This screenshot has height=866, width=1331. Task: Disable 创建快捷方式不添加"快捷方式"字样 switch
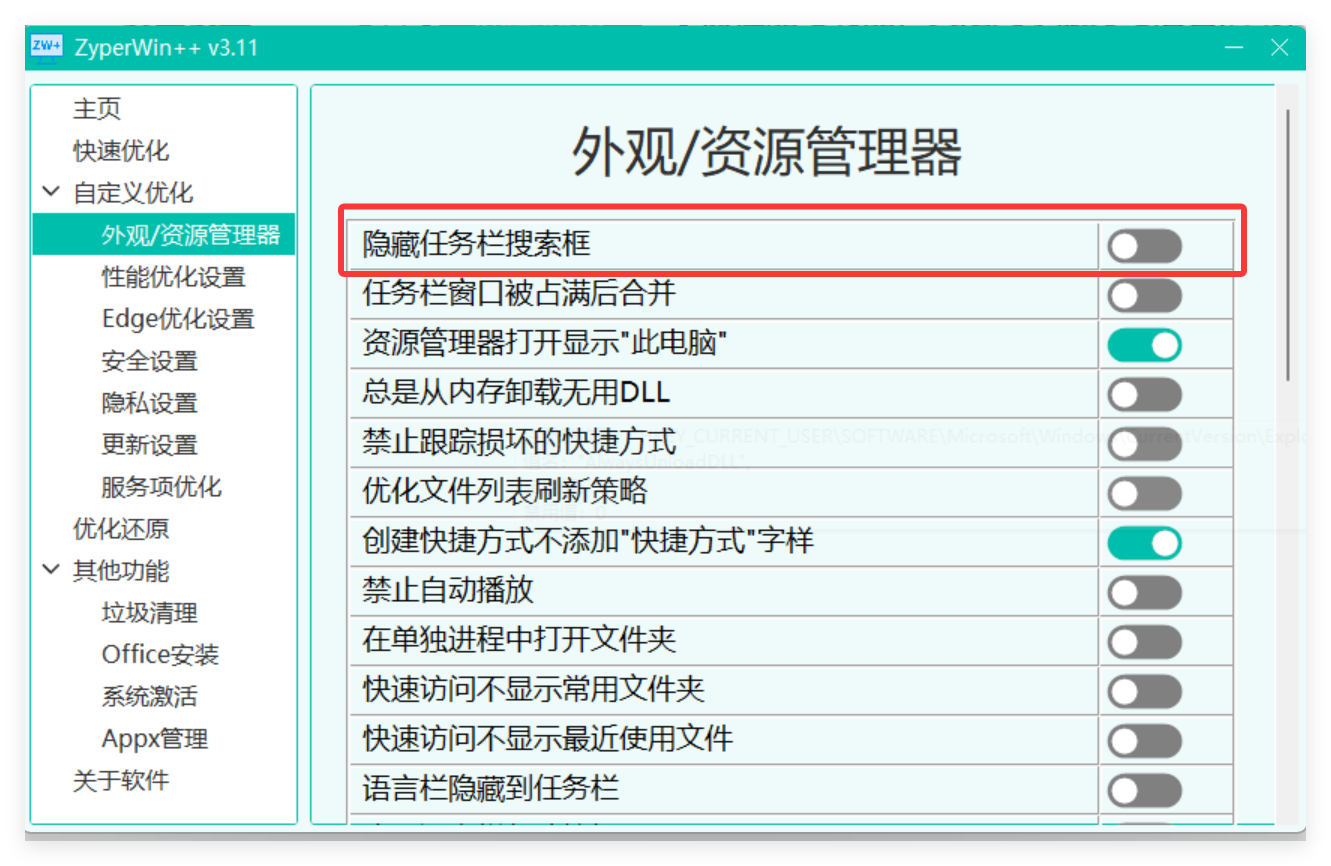(1145, 543)
